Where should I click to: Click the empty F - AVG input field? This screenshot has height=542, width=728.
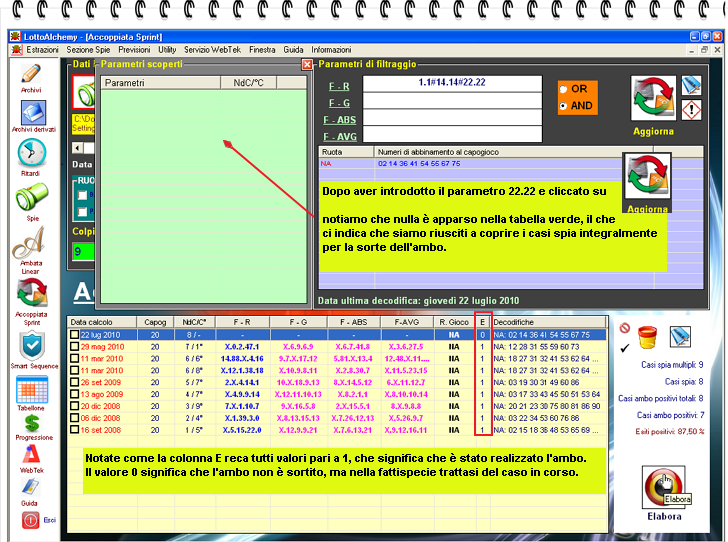[452, 134]
